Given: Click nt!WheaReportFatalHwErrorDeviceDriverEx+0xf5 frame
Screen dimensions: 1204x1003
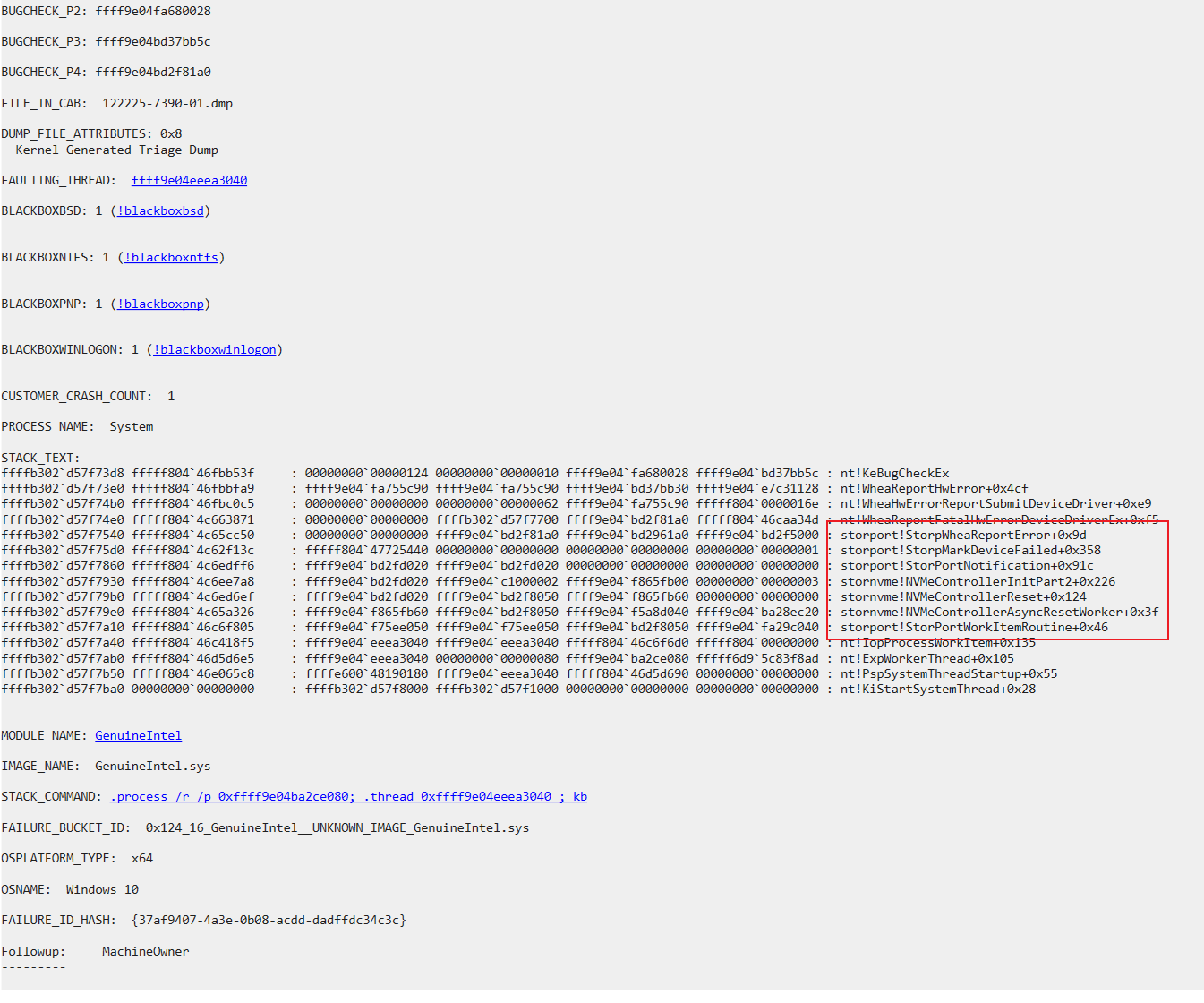Looking at the screenshot, I should click(x=999, y=519).
